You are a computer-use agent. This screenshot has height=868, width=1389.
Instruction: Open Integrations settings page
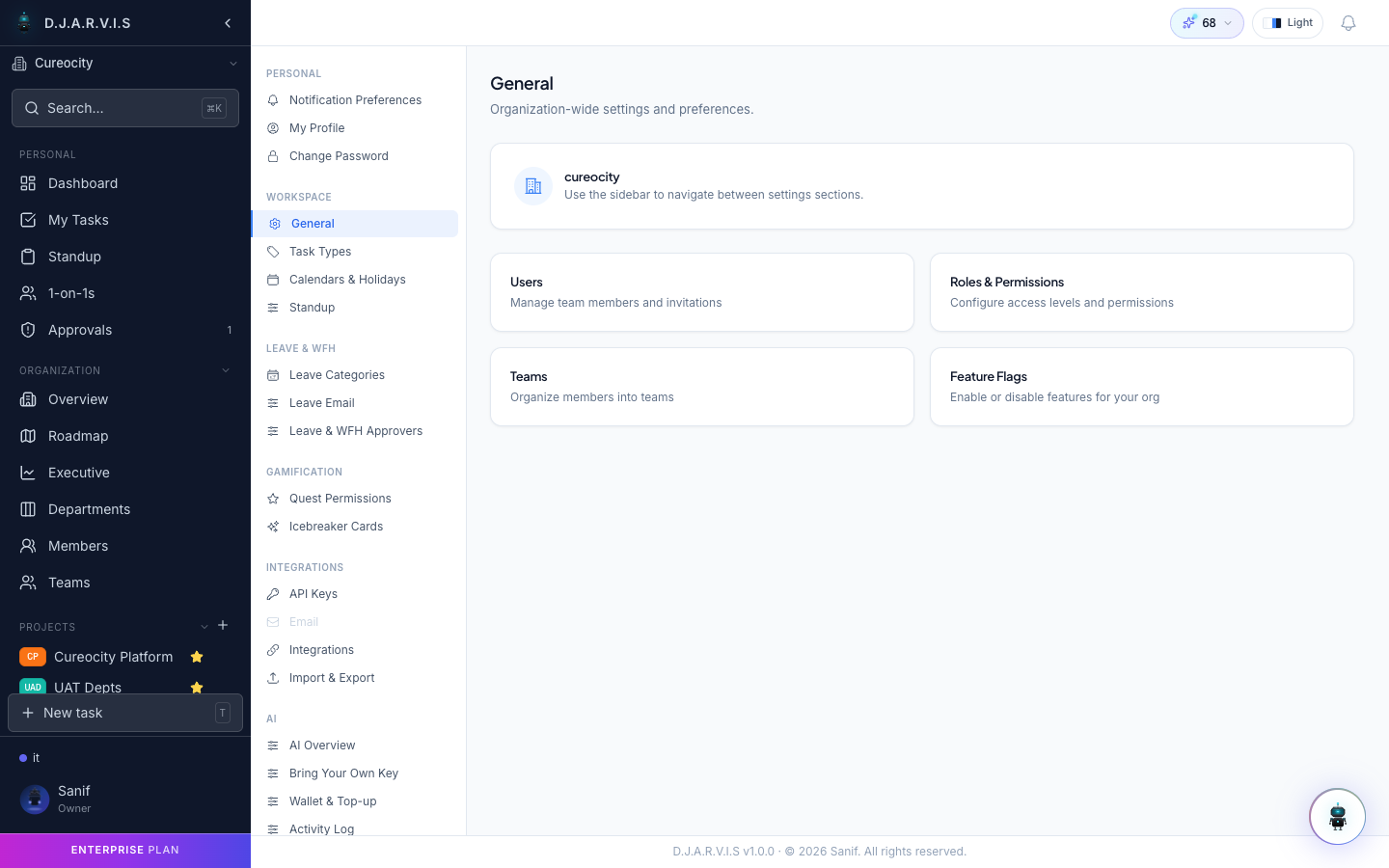pyautogui.click(x=355, y=650)
